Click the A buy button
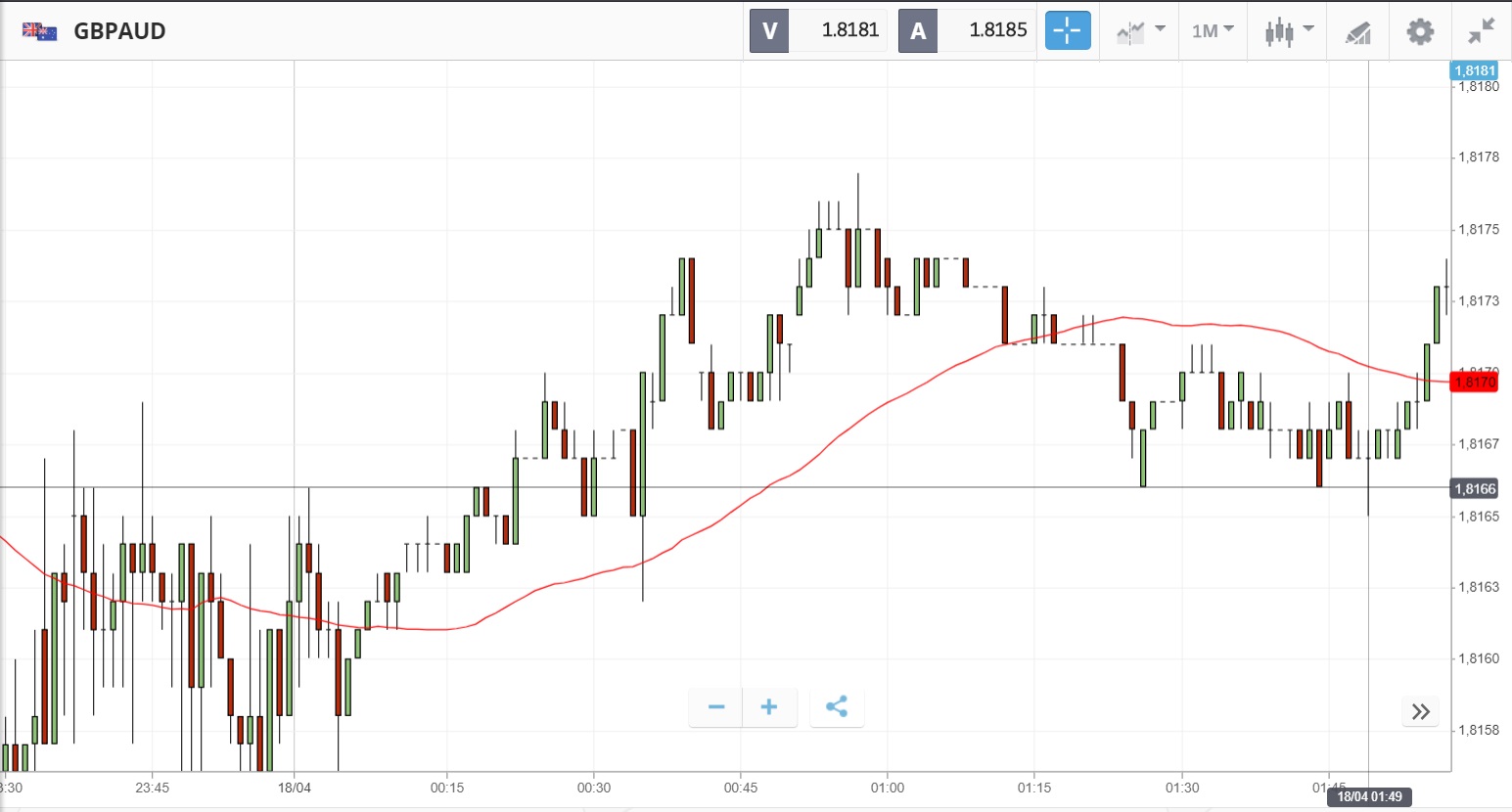This screenshot has height=812, width=1512. tap(918, 31)
